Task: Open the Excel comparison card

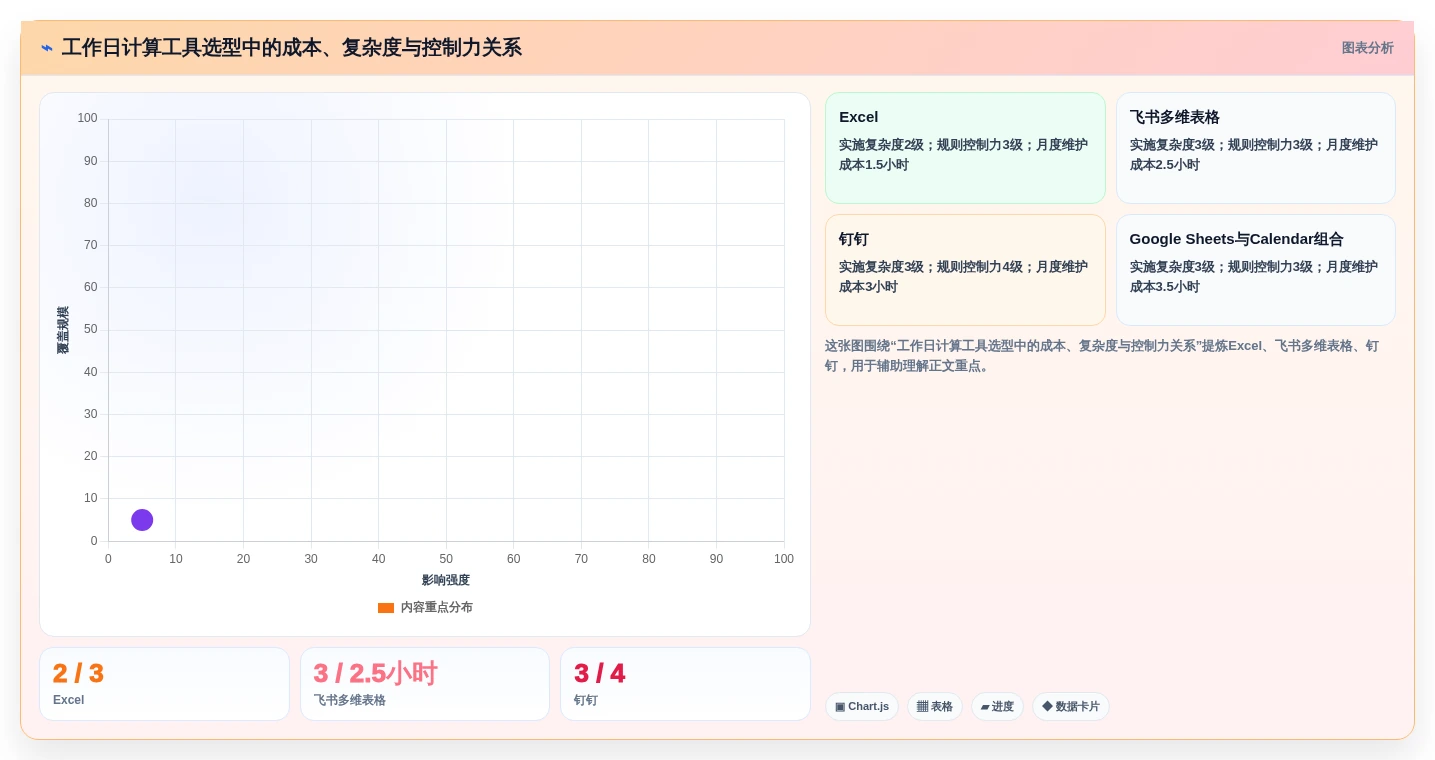Action: tap(965, 148)
